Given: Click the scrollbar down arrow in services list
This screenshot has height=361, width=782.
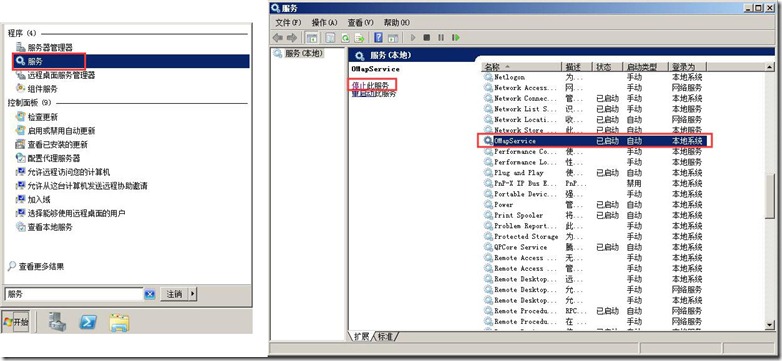Looking at the screenshot, I should click(771, 325).
